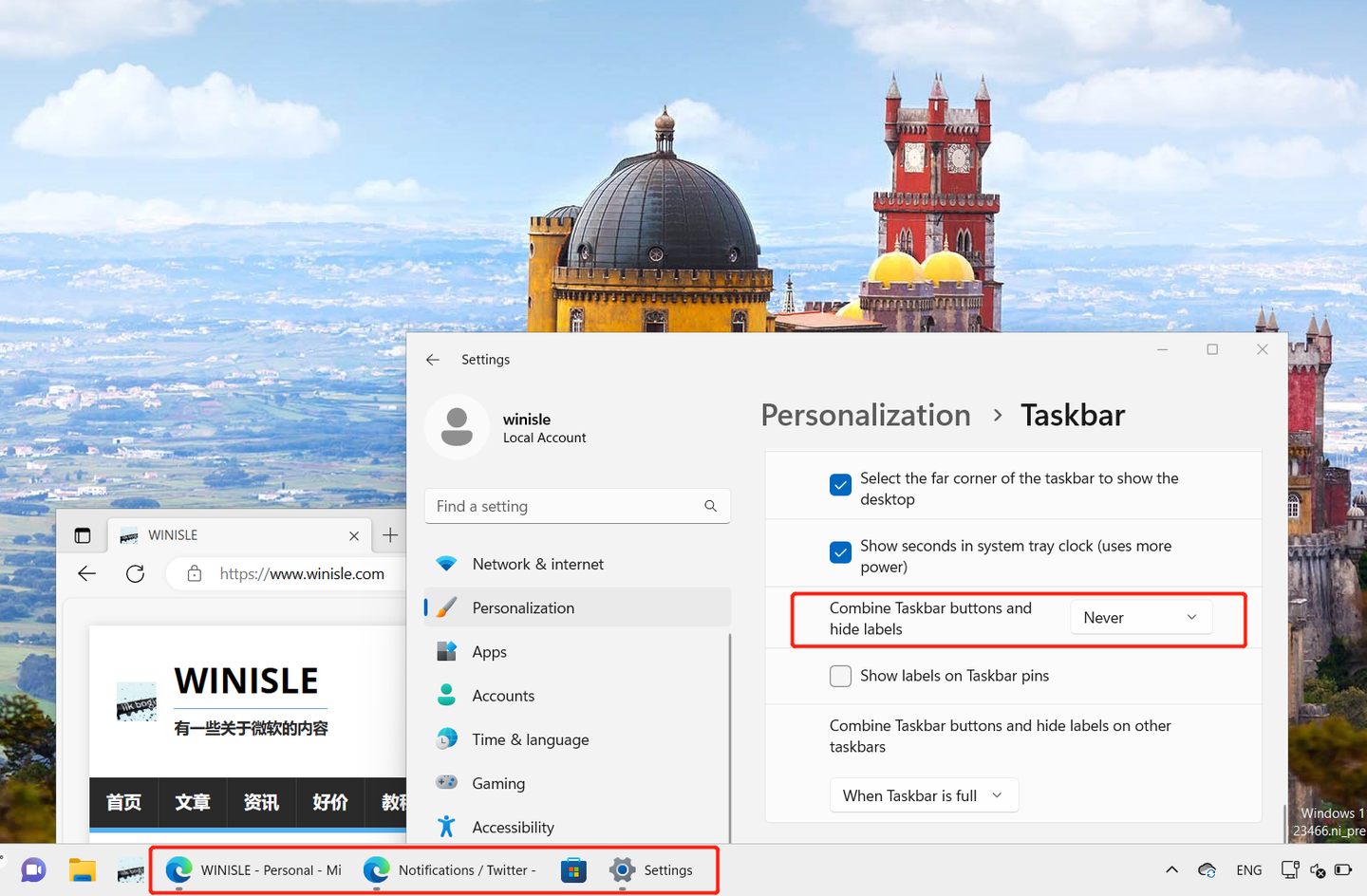Open the Apps settings section
The height and width of the screenshot is (896, 1367).
point(489,651)
